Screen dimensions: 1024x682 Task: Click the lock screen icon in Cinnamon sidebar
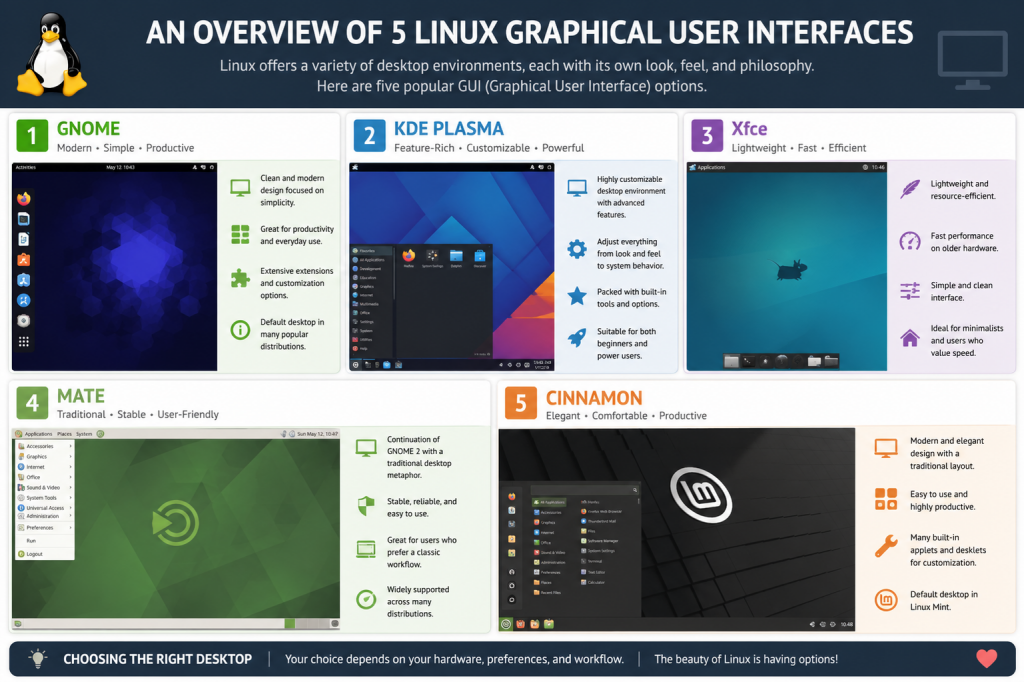[512, 572]
